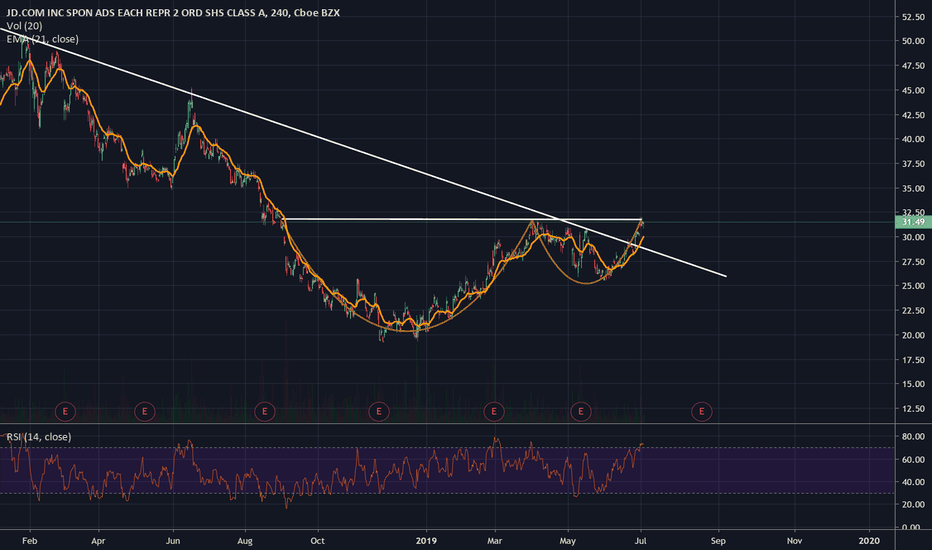
Task: Click the 2019 label on time axis
Action: [x=426, y=540]
